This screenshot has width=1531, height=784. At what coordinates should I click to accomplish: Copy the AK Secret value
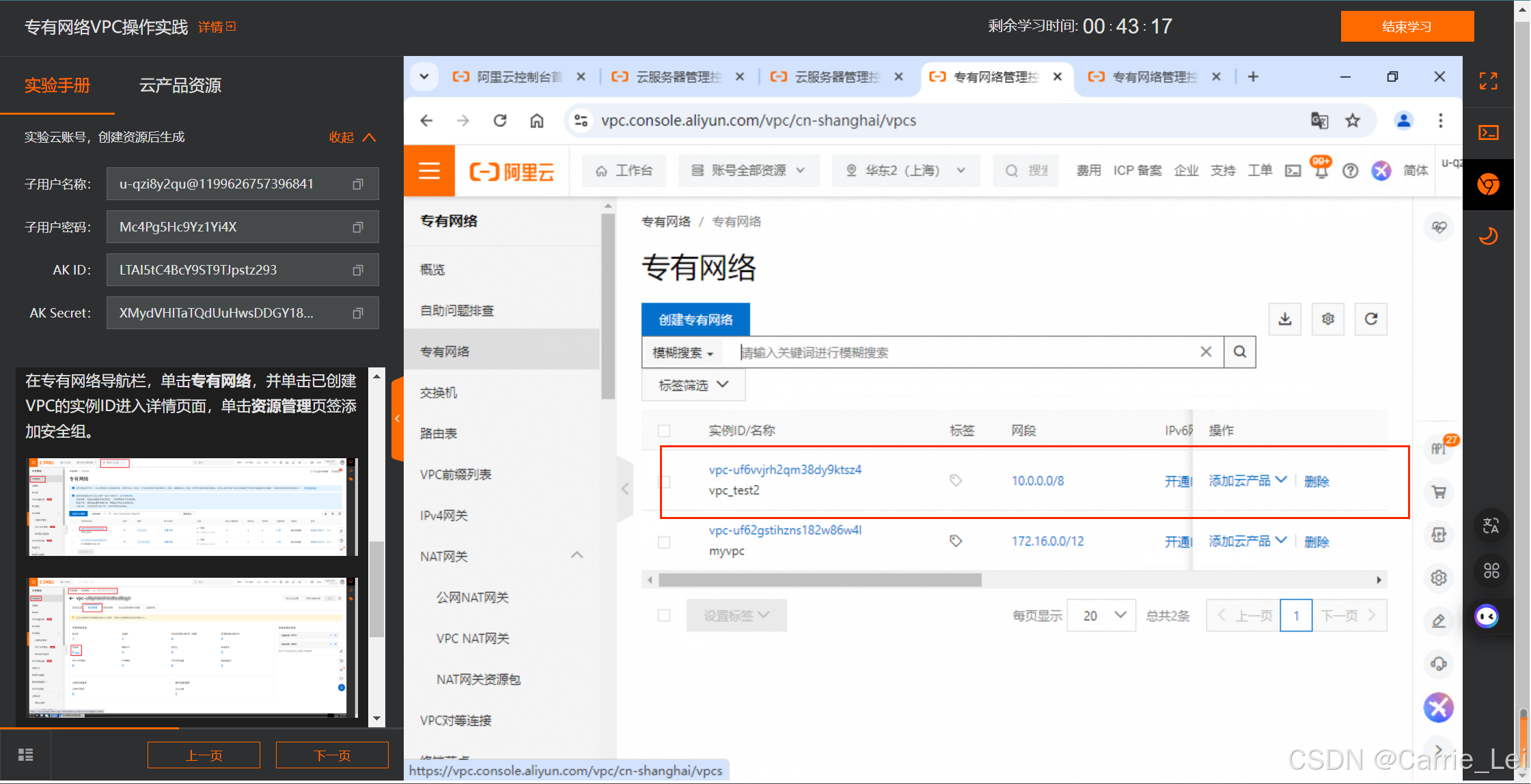tap(357, 313)
